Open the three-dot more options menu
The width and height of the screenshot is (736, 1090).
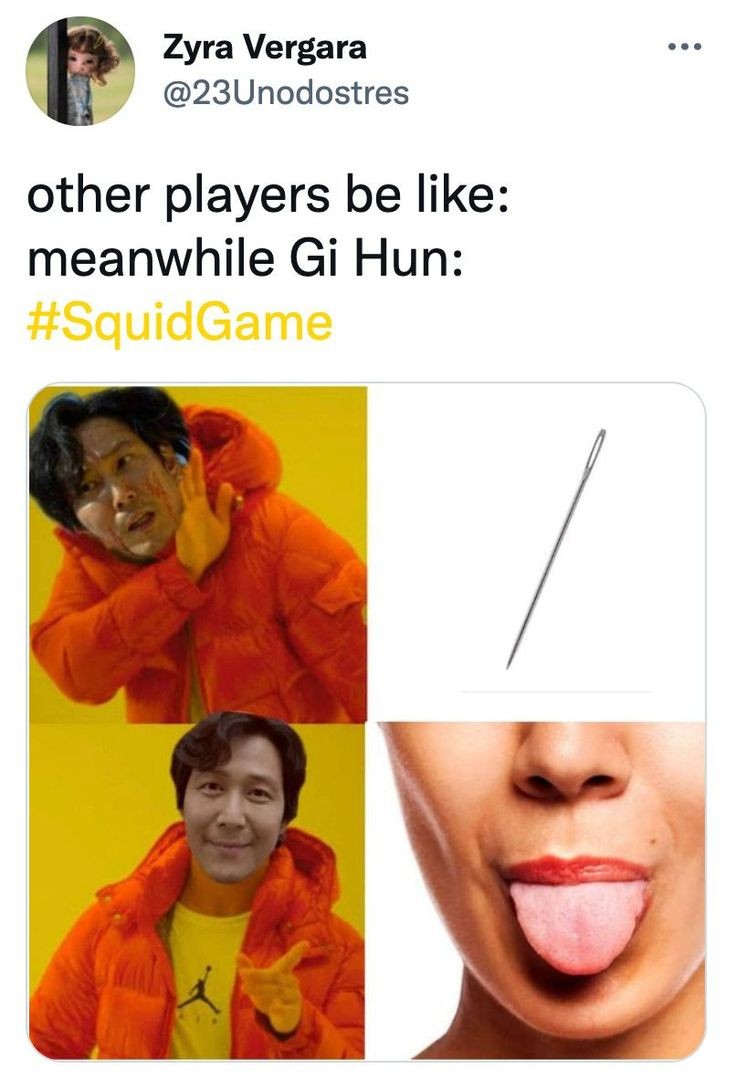(x=684, y=47)
